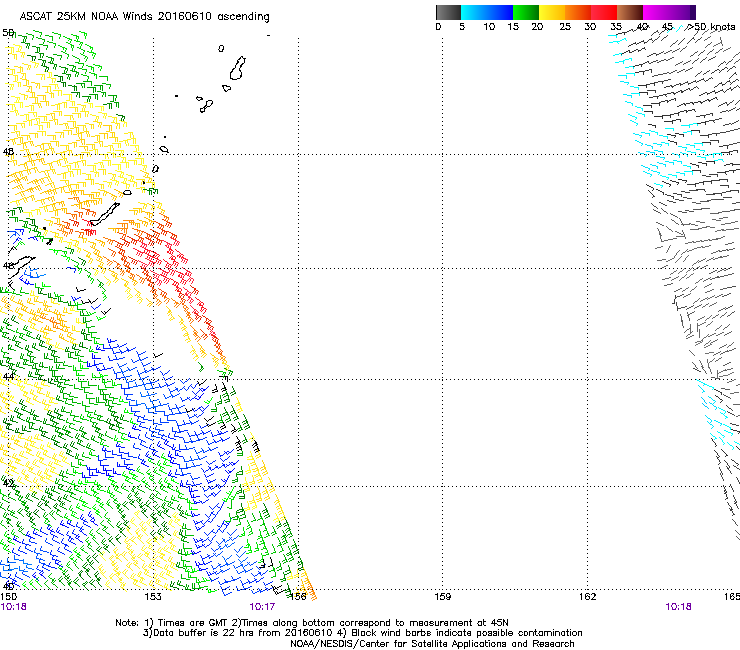
Task: Click the dark purple 45–50 knots color segment
Action: (x=682, y=12)
